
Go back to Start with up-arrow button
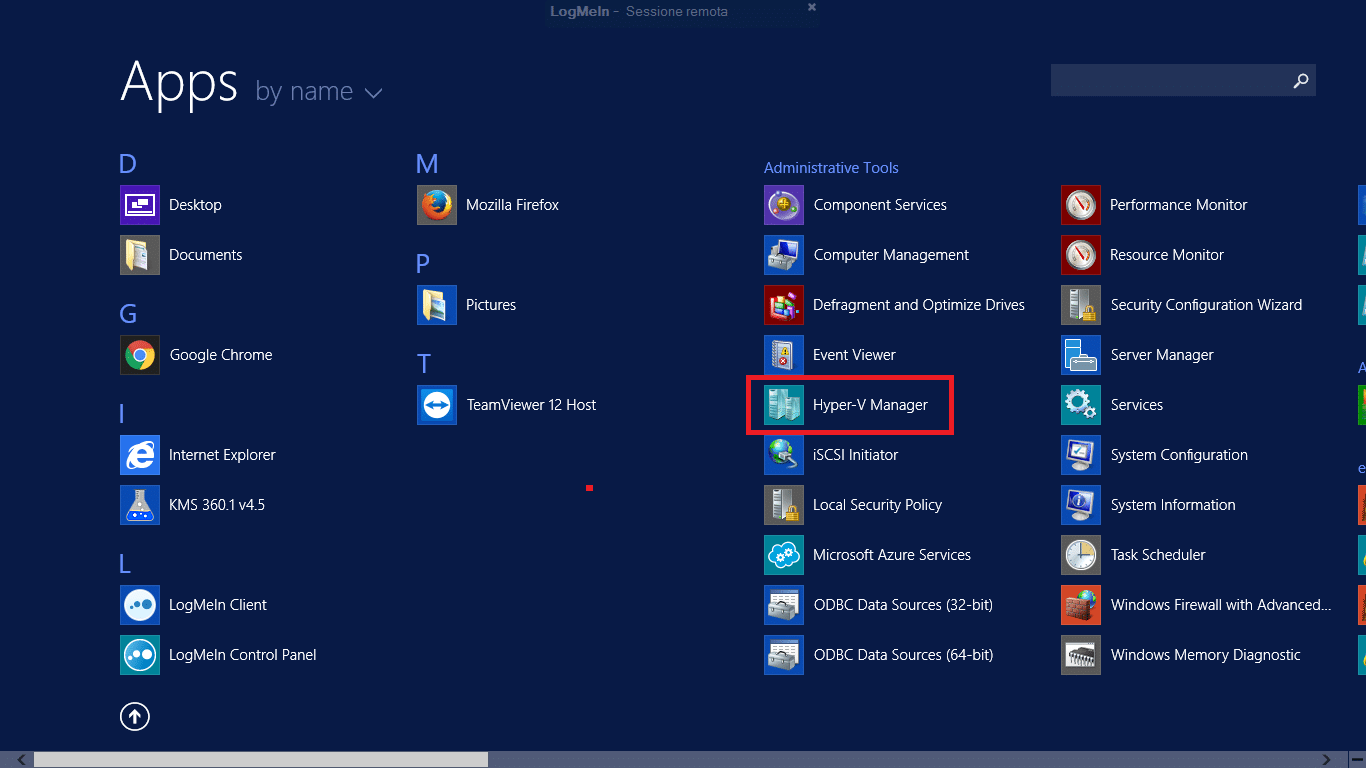tap(135, 716)
